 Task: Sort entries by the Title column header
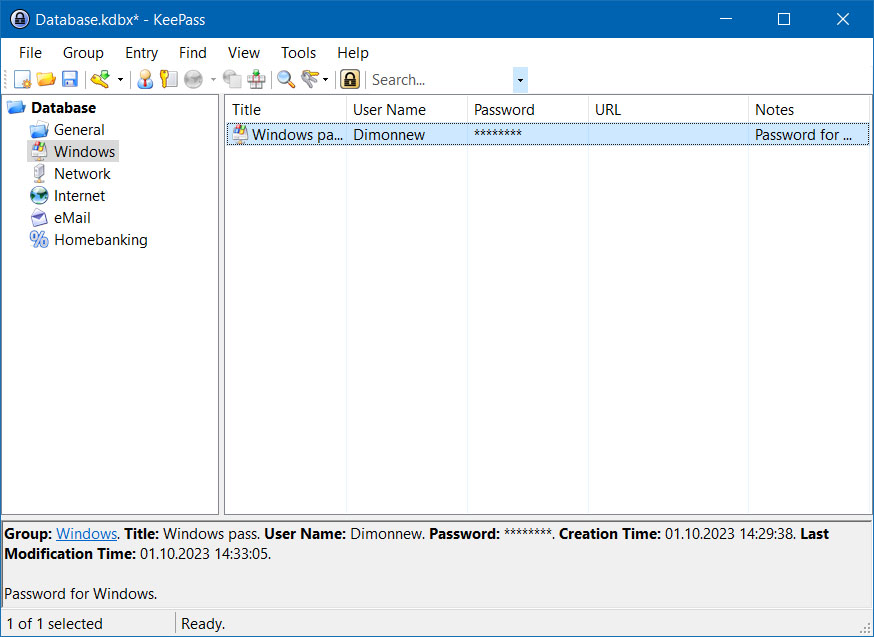pyautogui.click(x=286, y=110)
